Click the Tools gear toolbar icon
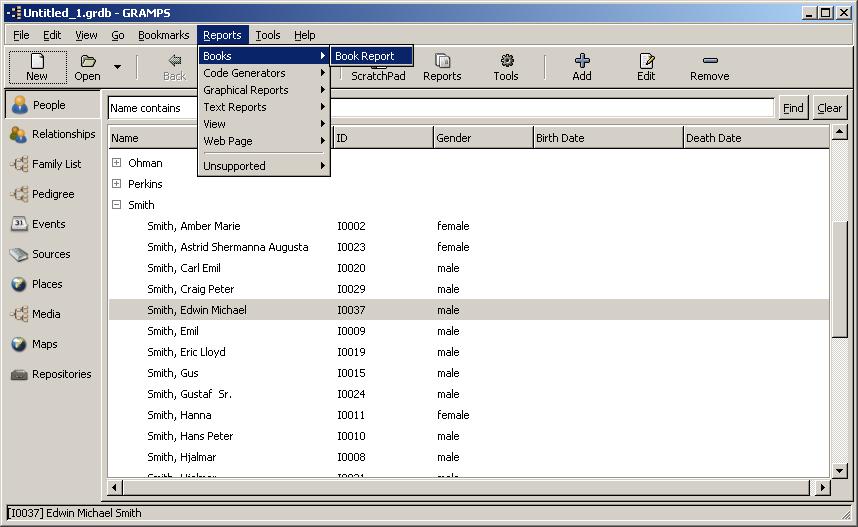Image resolution: width=858 pixels, height=527 pixels. point(506,67)
